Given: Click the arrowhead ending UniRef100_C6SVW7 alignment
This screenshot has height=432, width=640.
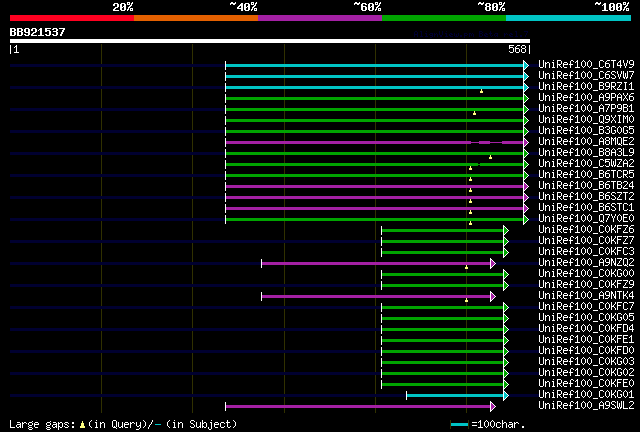Looking at the screenshot, I should [526, 76].
